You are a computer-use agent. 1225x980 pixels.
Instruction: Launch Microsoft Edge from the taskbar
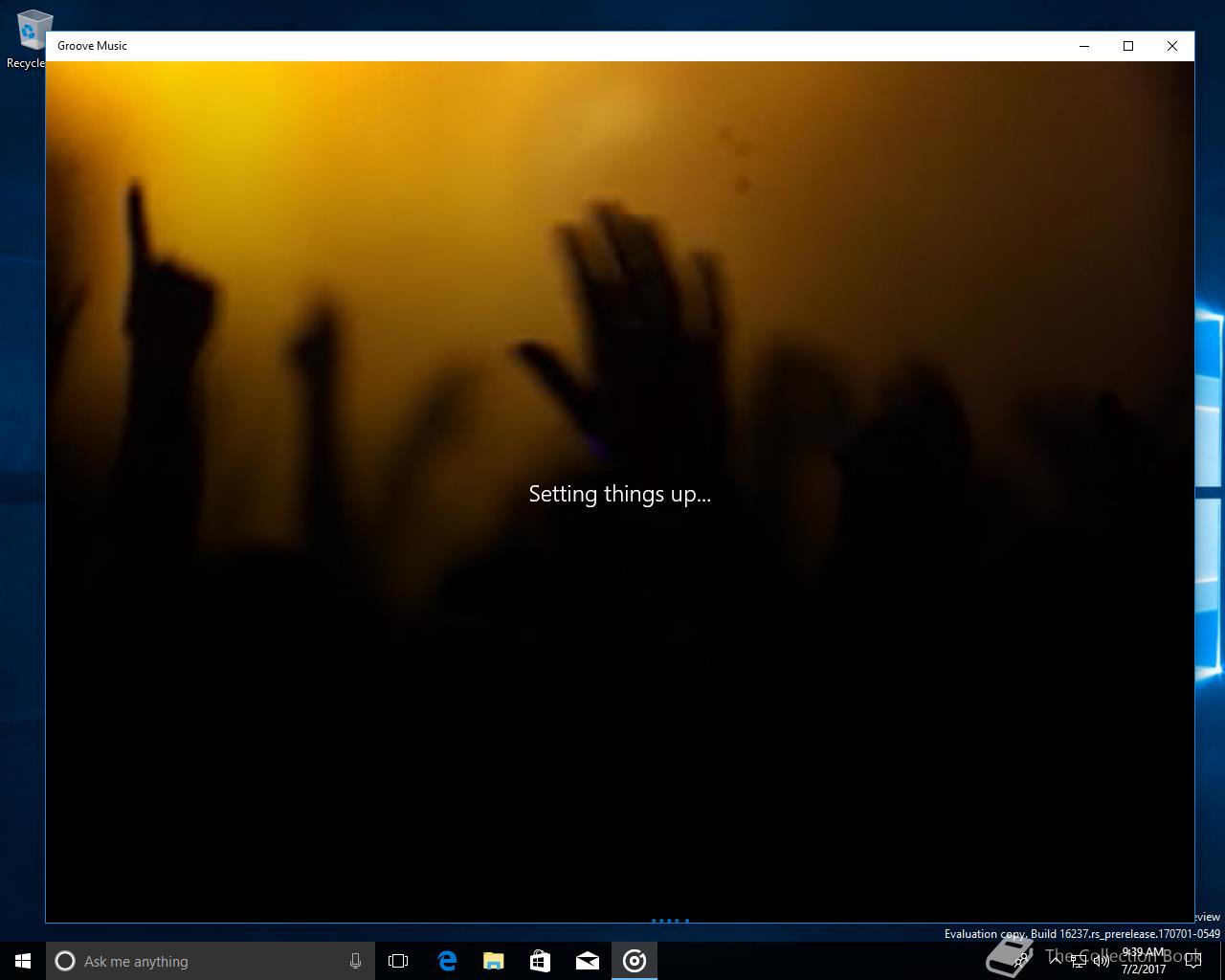[447, 961]
